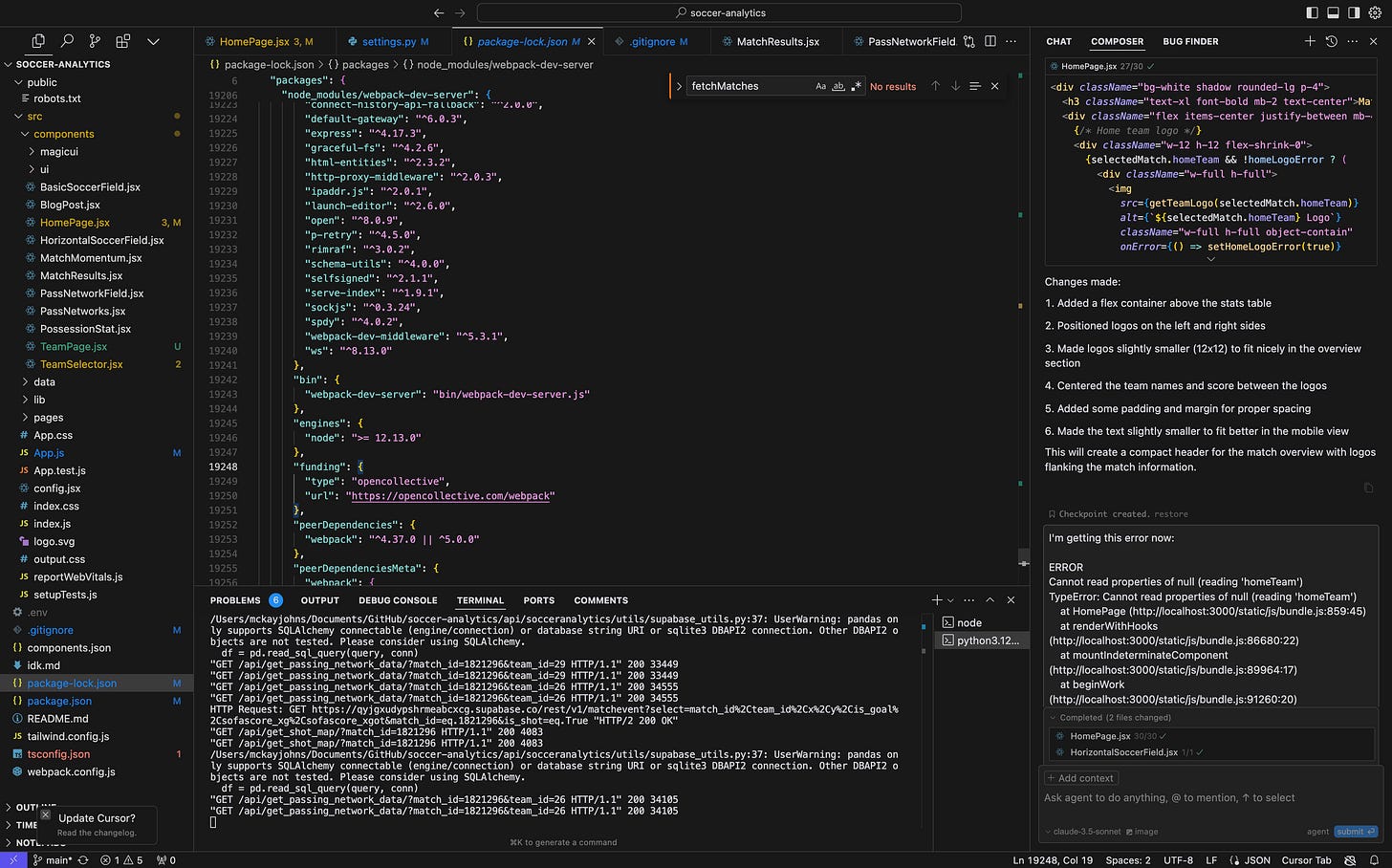Switch to the DEBUG CONSOLE panel tab

coord(398,600)
